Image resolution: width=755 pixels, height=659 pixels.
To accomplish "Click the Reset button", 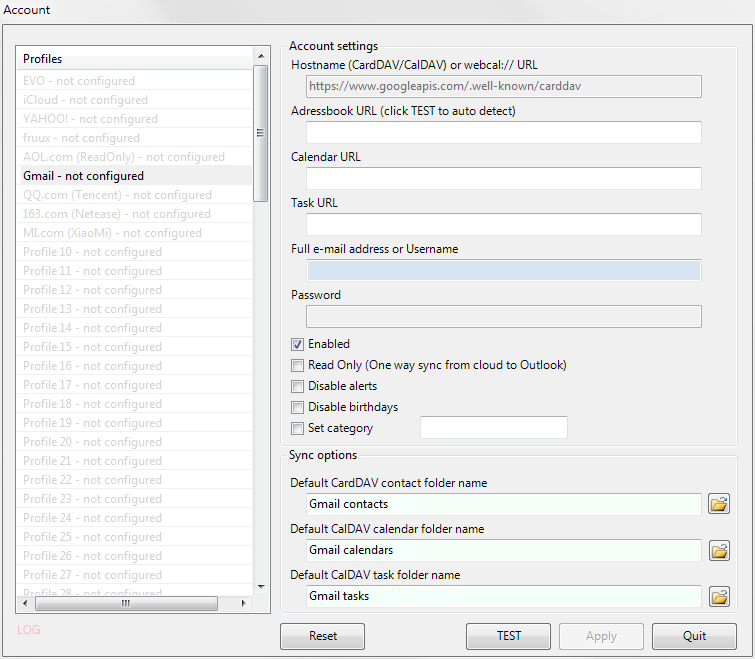I will point(322,636).
